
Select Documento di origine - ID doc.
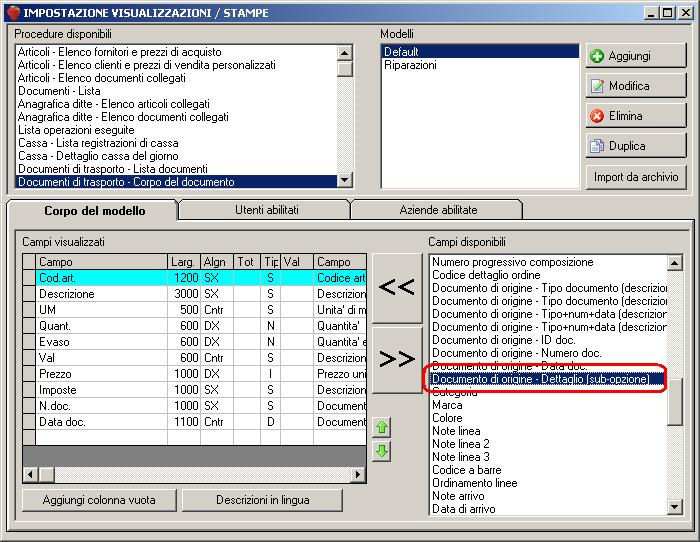tap(548, 340)
